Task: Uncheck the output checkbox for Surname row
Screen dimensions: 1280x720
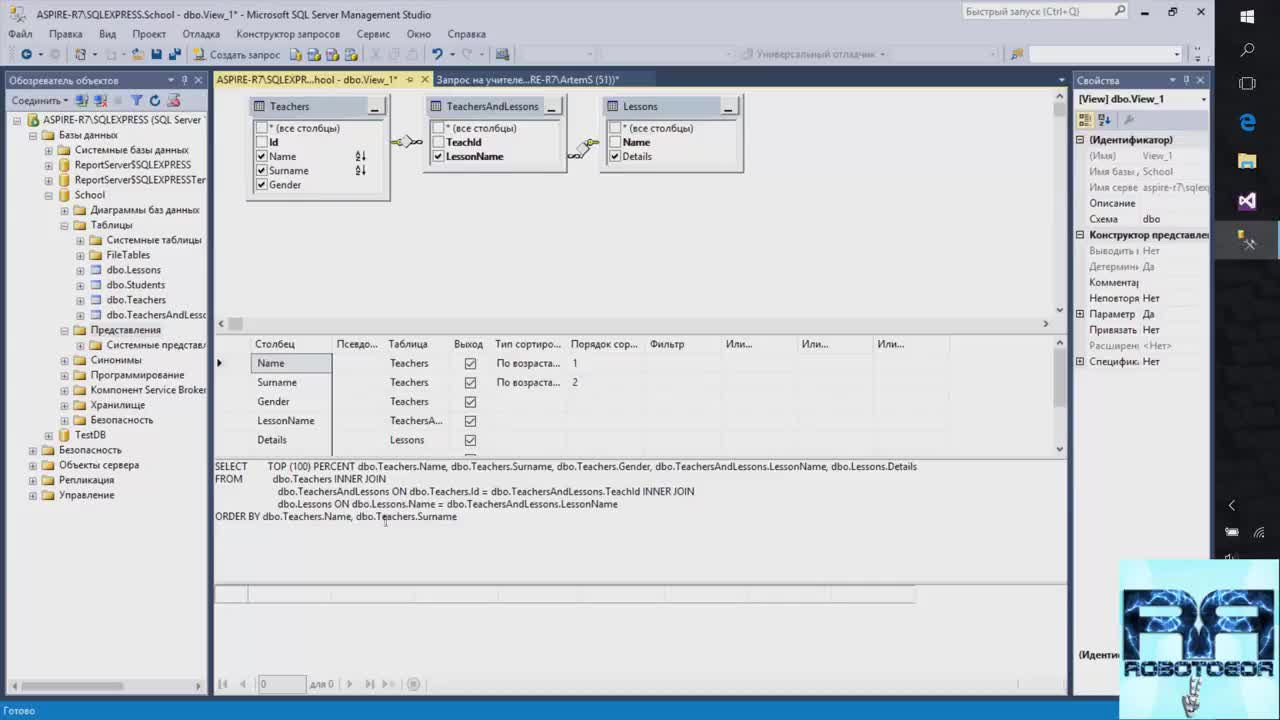Action: tap(470, 383)
